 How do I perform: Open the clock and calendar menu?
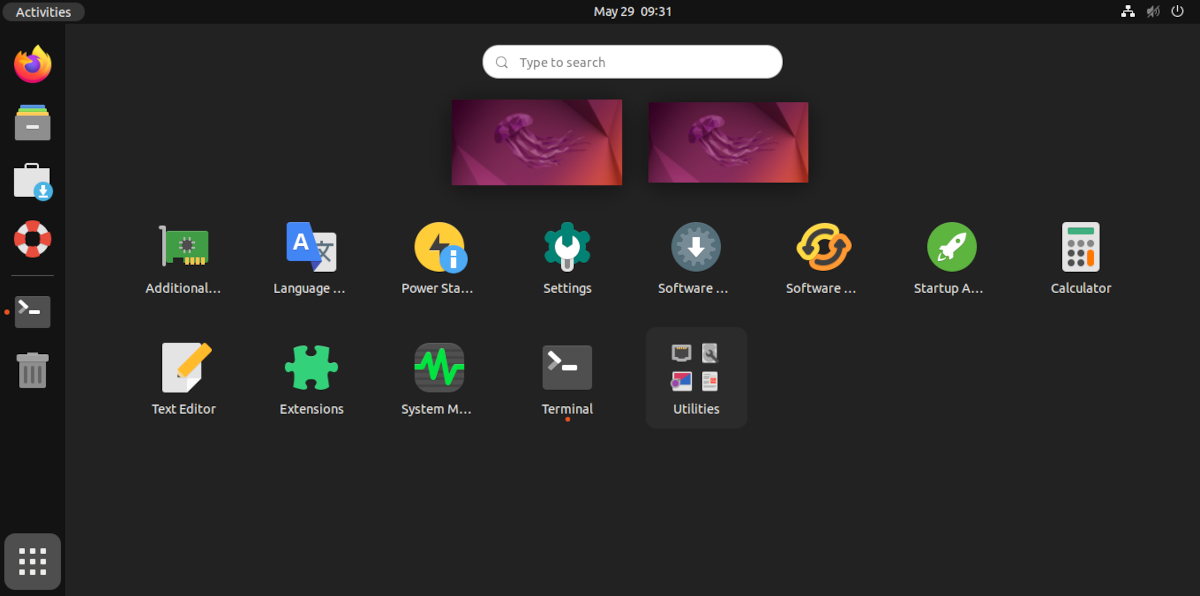point(631,11)
